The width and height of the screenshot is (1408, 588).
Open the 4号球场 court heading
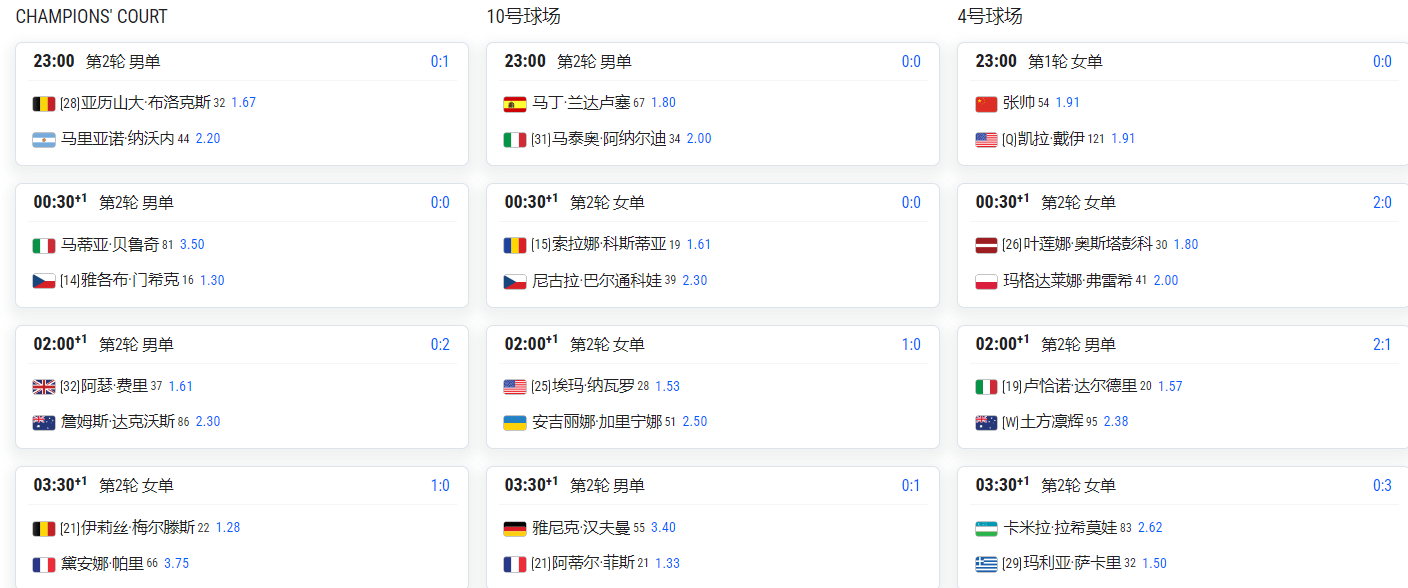point(990,16)
